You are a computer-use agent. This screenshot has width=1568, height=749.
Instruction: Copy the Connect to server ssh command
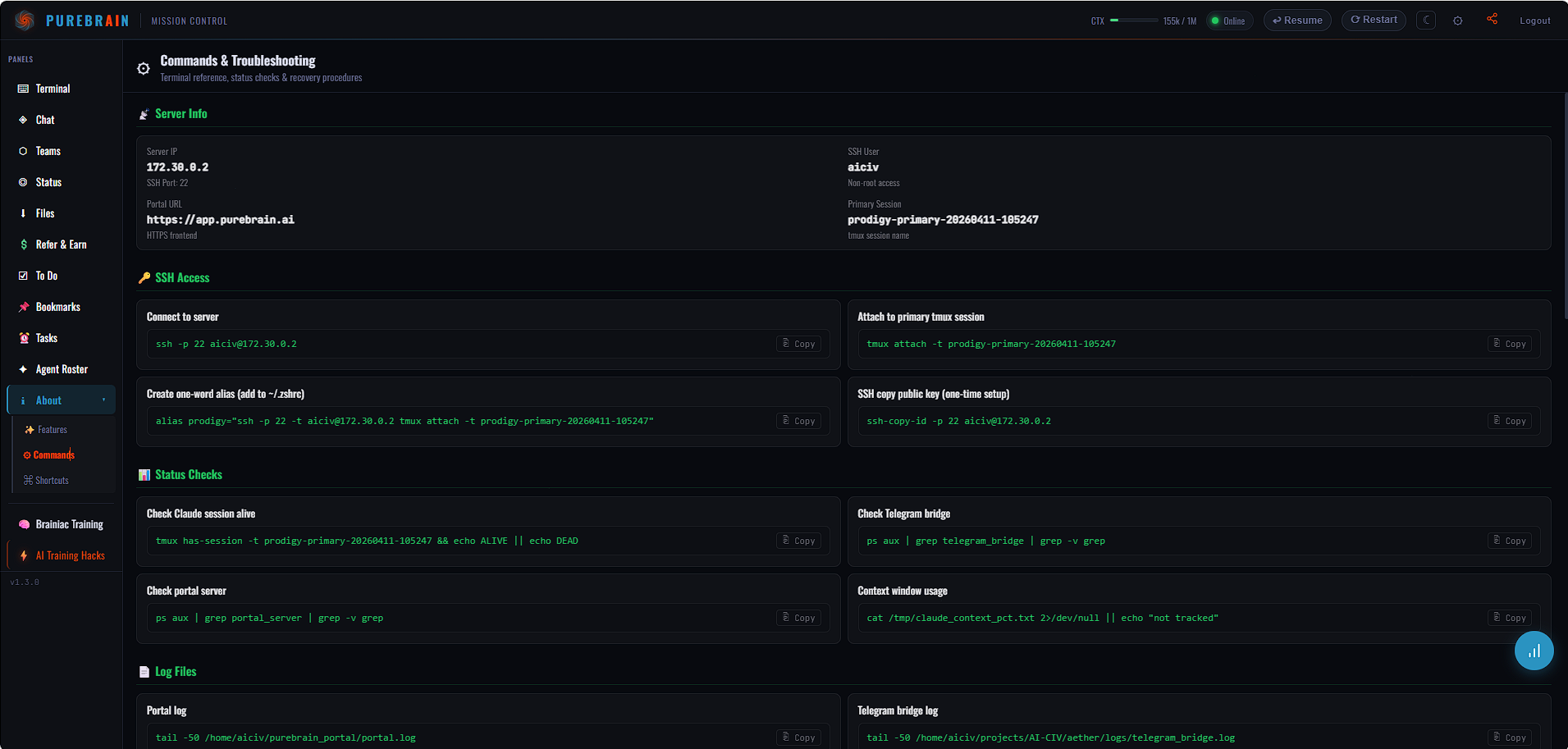point(798,344)
